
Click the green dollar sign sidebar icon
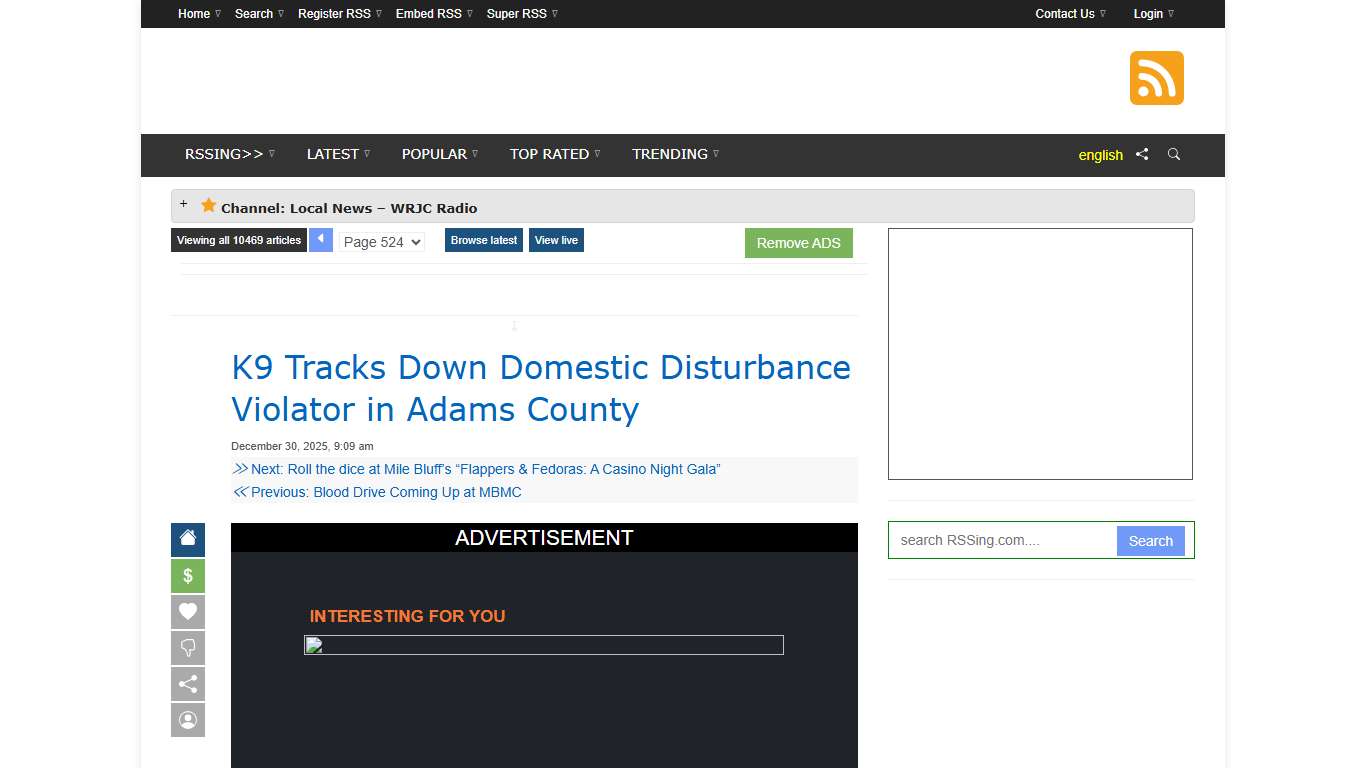point(188,576)
